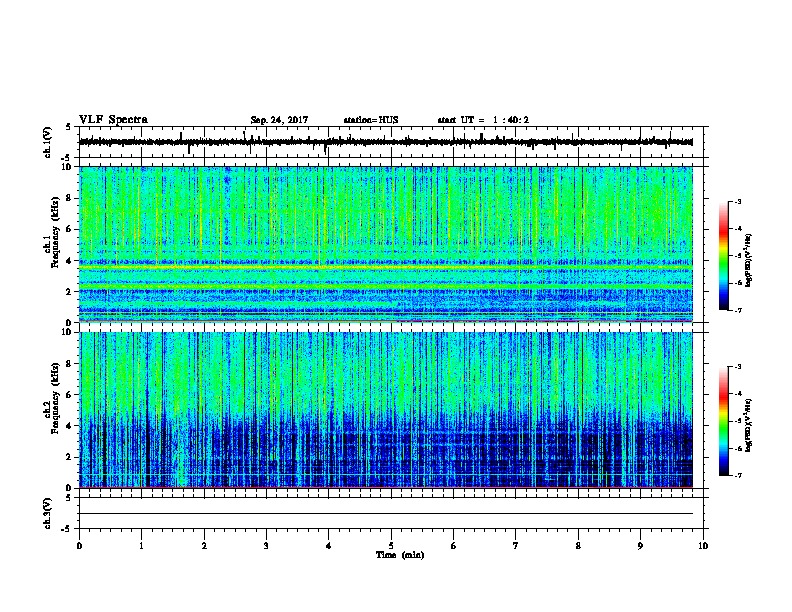Click the ch.2 color scale bar

pos(723,421)
